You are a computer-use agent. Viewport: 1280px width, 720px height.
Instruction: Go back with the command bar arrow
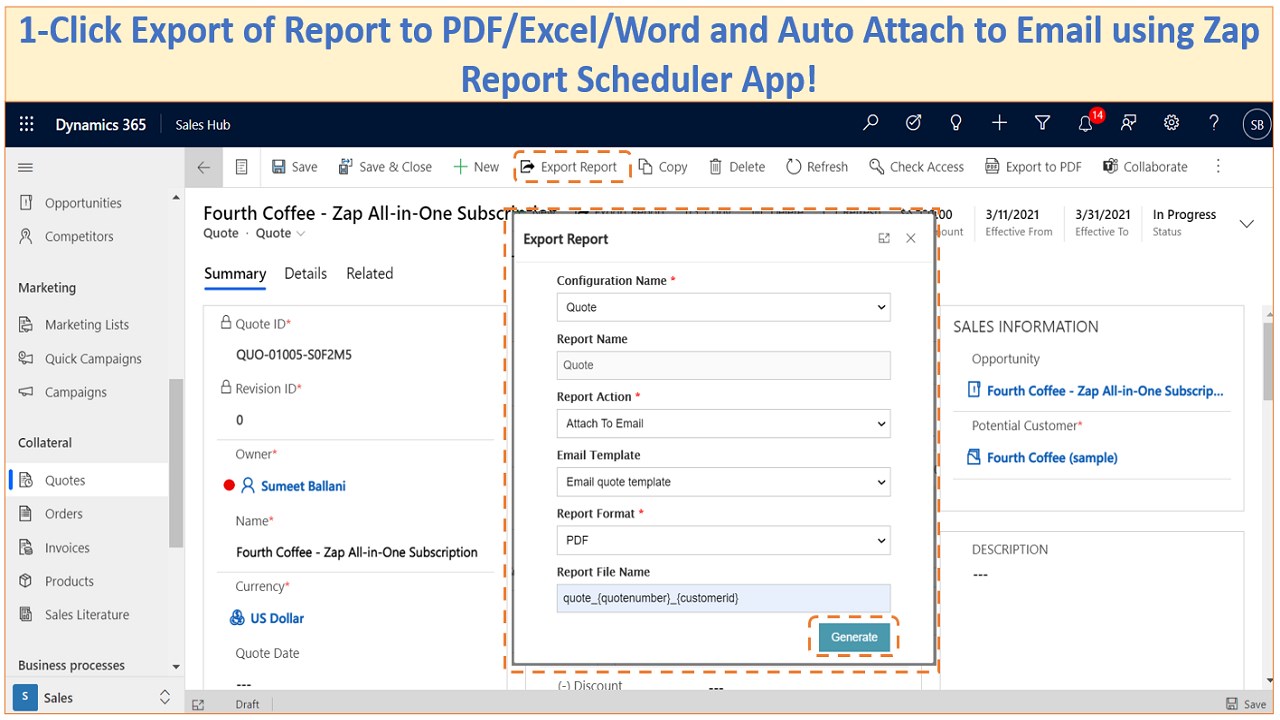204,167
